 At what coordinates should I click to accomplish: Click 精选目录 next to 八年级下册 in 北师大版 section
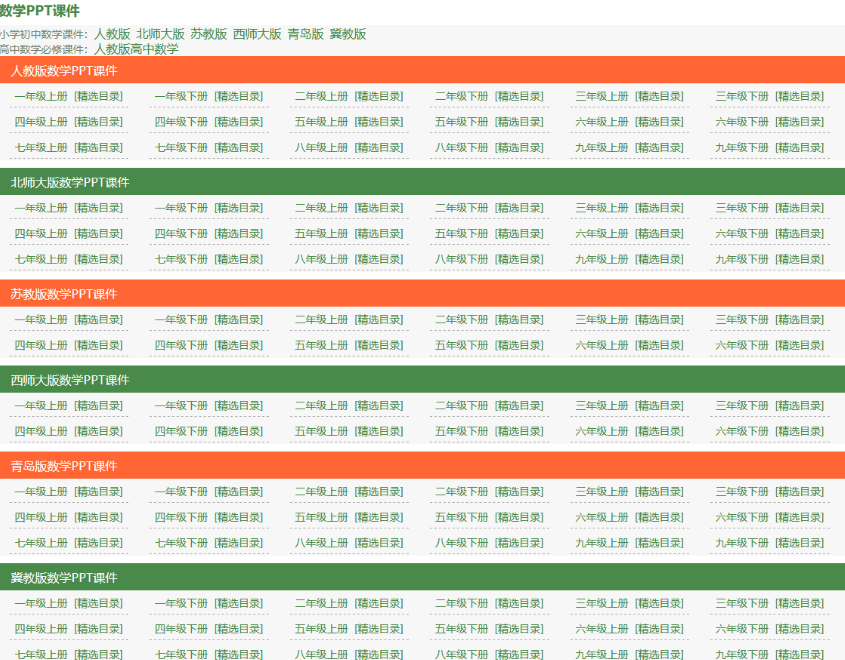(519, 259)
